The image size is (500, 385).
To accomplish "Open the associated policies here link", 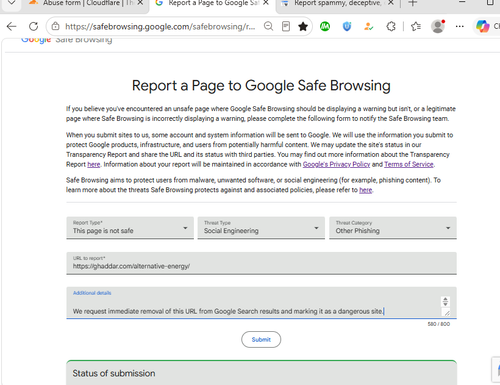I will point(365,190).
